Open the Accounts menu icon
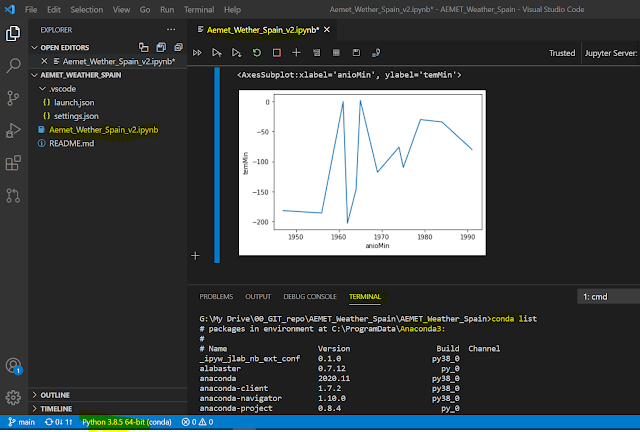The image size is (640, 432). click(x=13, y=365)
